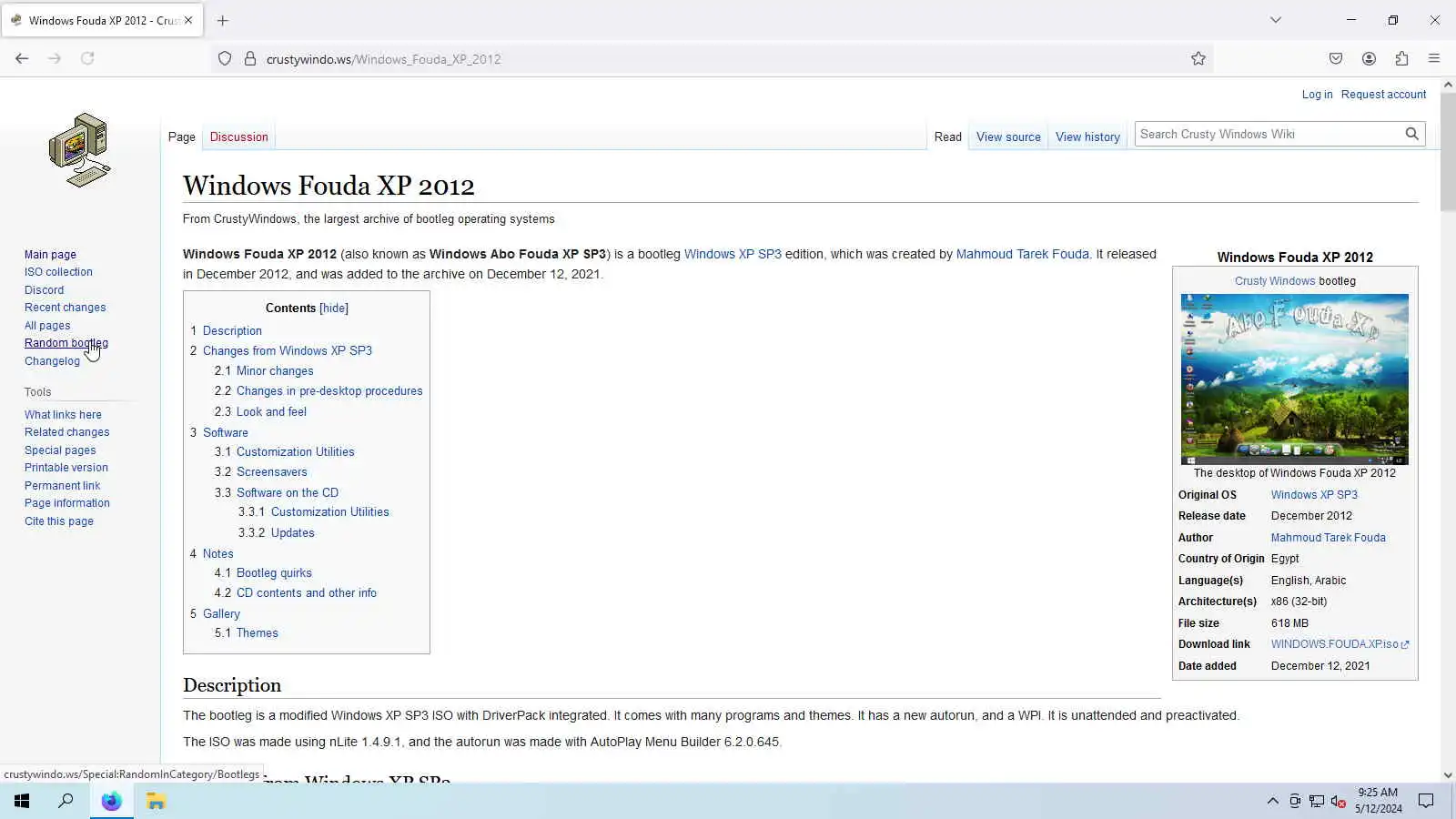This screenshot has width=1456, height=819.
Task: Open taskbar Search
Action: pos(66,801)
